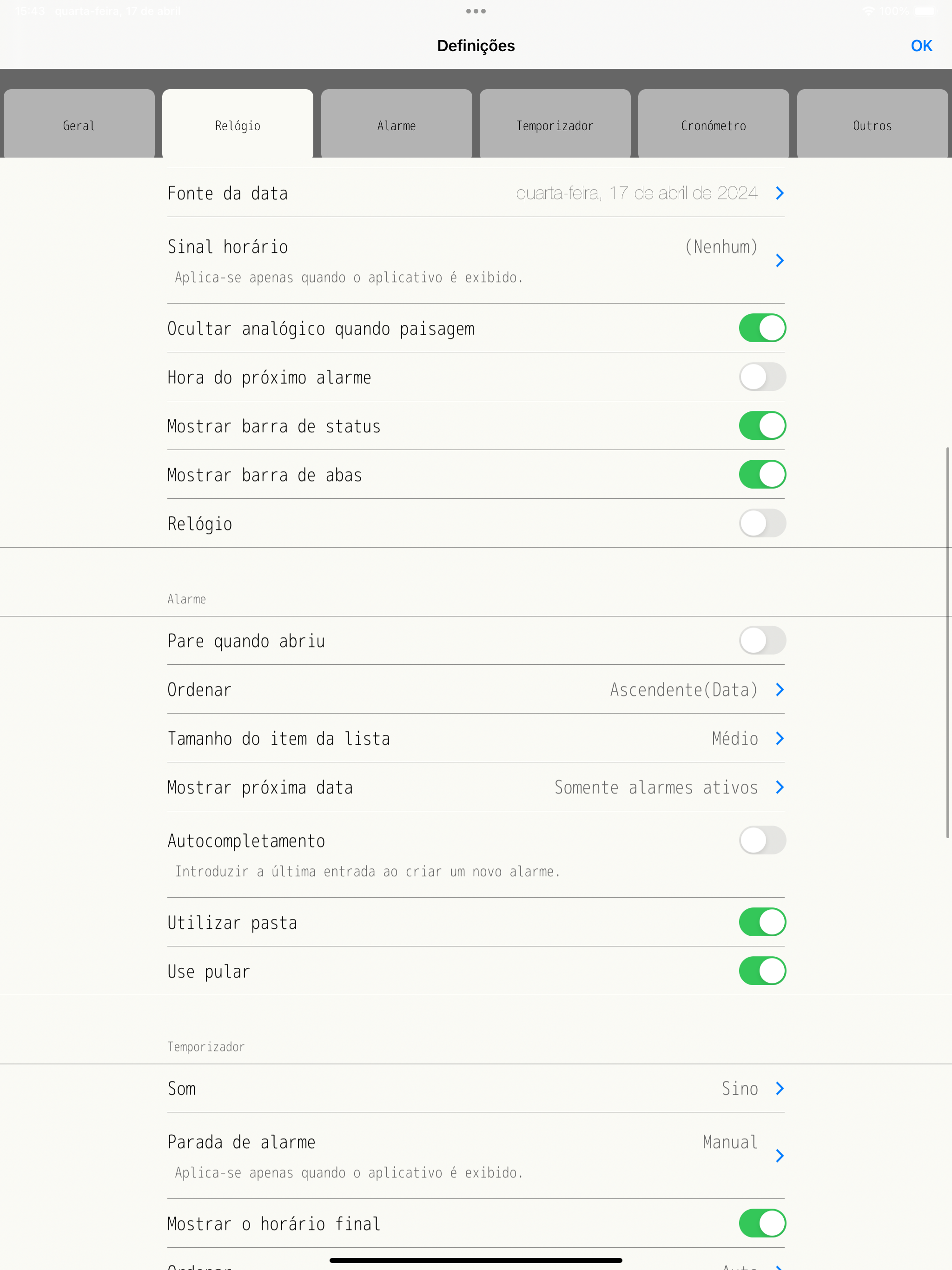Enable Hora do próximo alarme switch

[762, 377]
